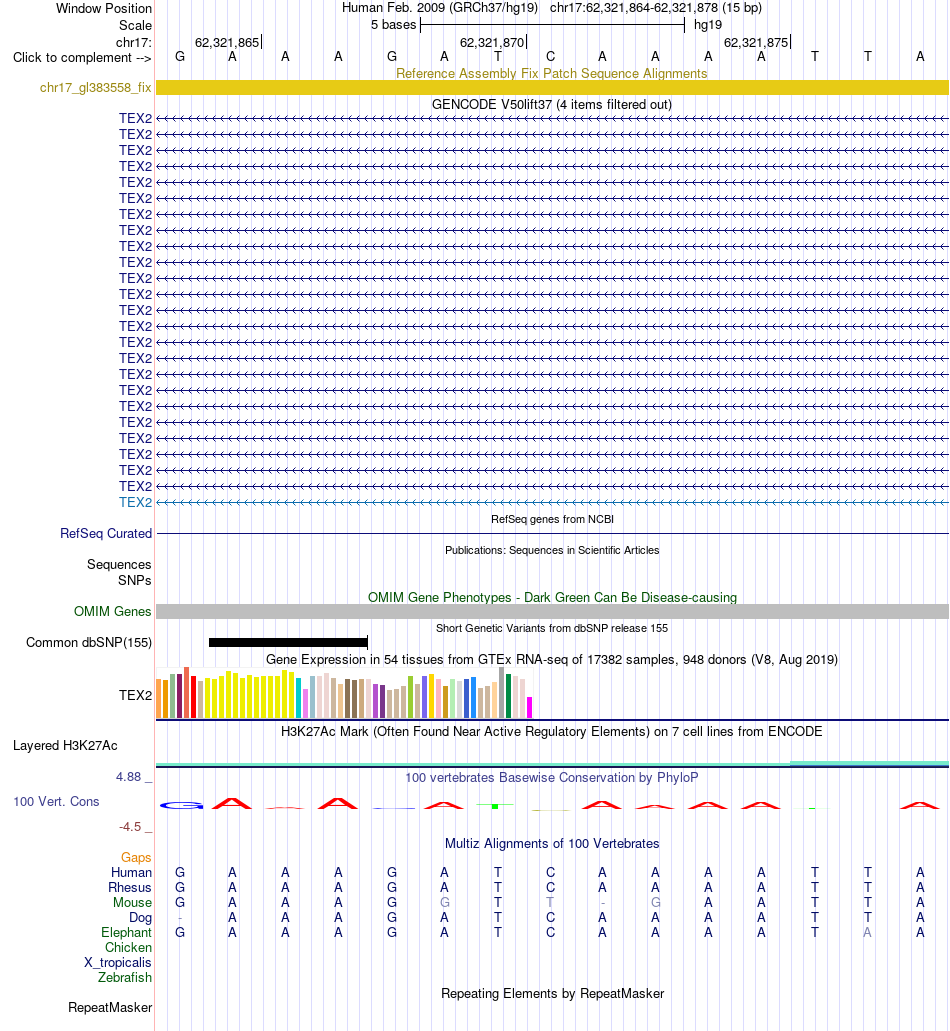The height and width of the screenshot is (1031, 950).
Task: Open 'RefSeq genes from NCBI' track title
Action: tap(552, 519)
